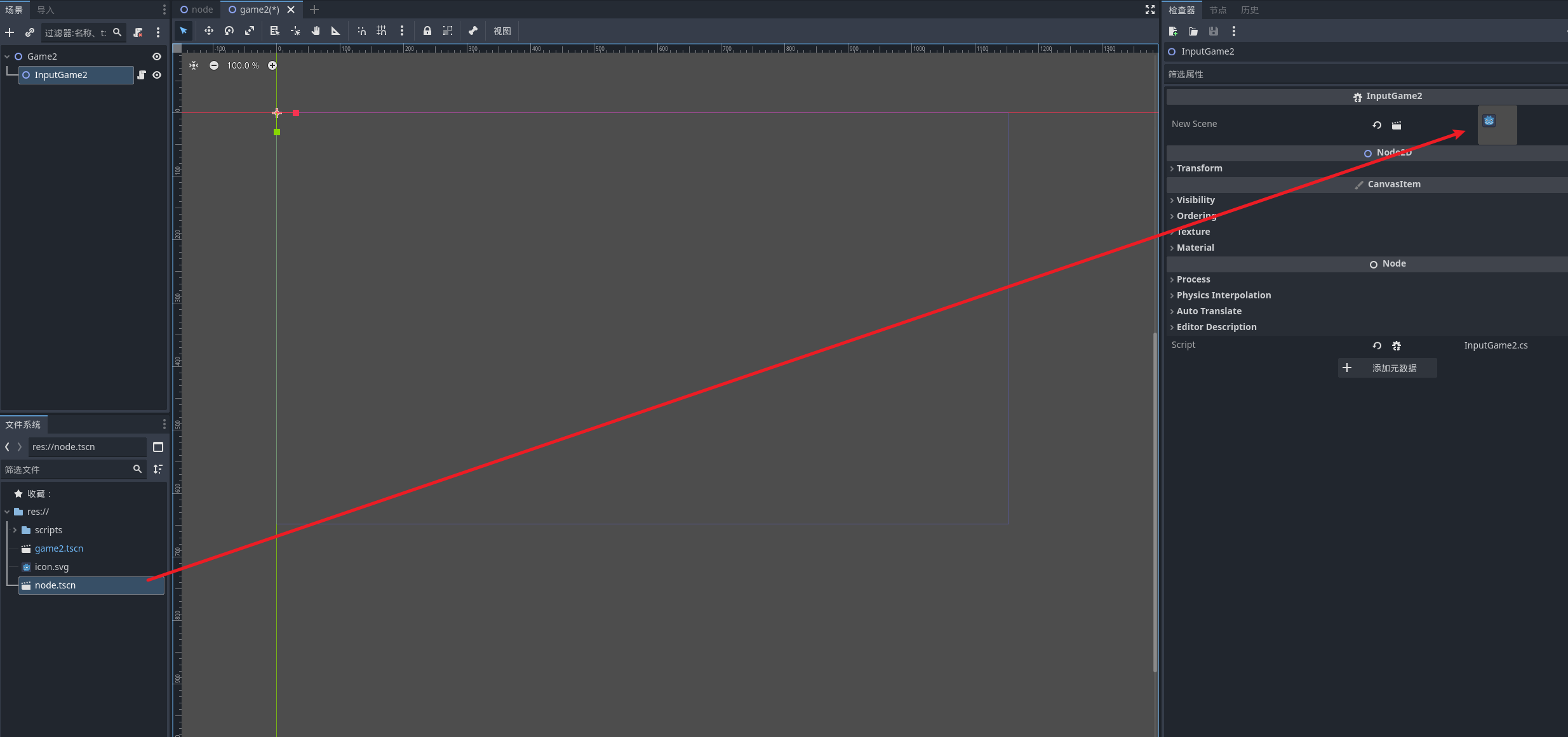
Task: Open Scene panel extra options menu
Action: tap(158, 32)
